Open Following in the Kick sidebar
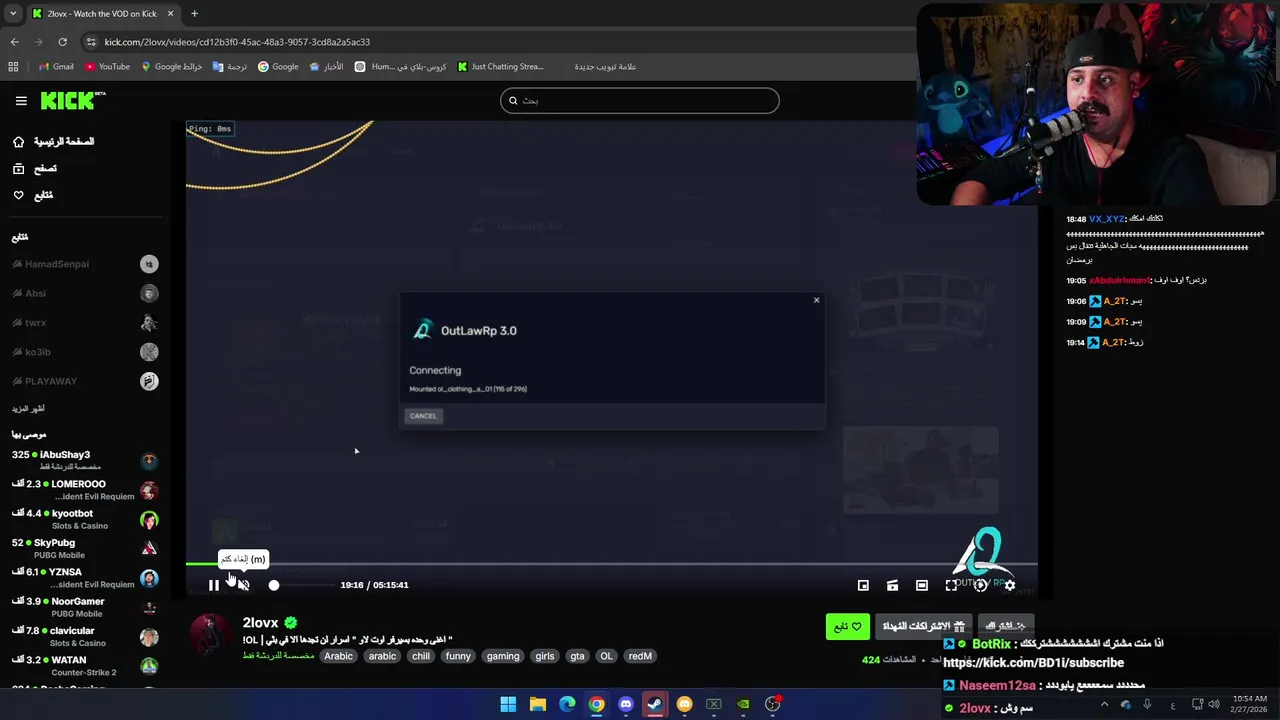The height and width of the screenshot is (720, 1280). (x=33, y=195)
